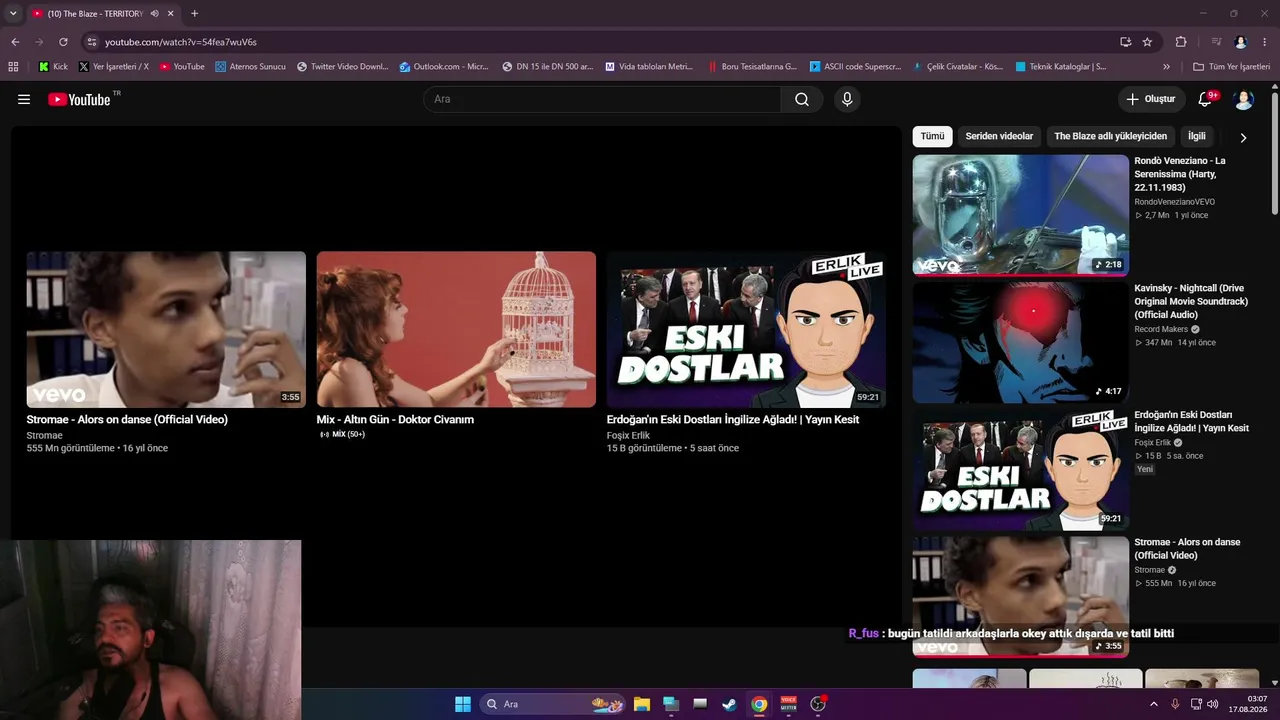1280x720 pixels.
Task: Play end-screen video Stromae - Alors on danse
Action: (166, 329)
